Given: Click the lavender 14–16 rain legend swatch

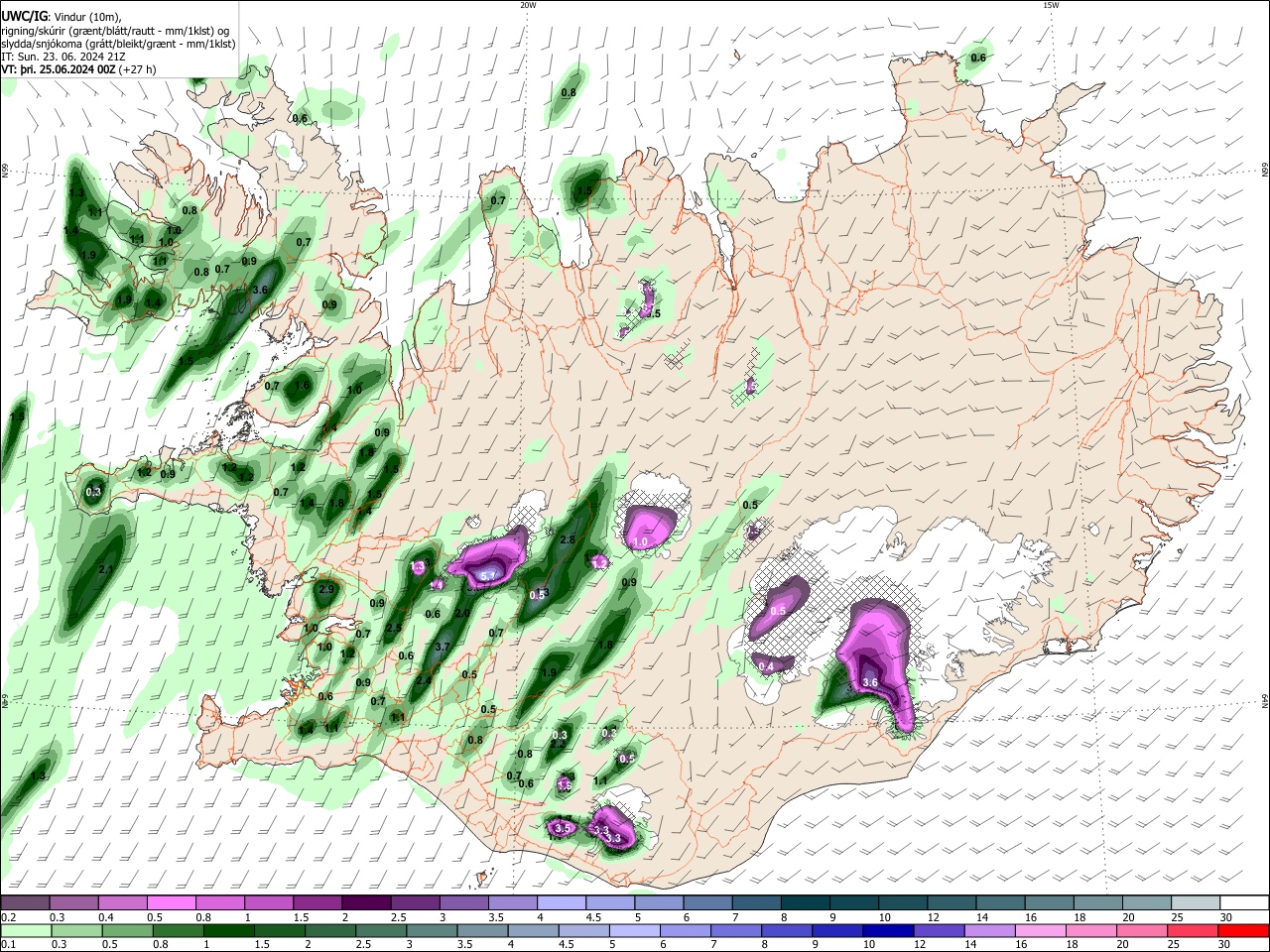Looking at the screenshot, I should (x=988, y=930).
